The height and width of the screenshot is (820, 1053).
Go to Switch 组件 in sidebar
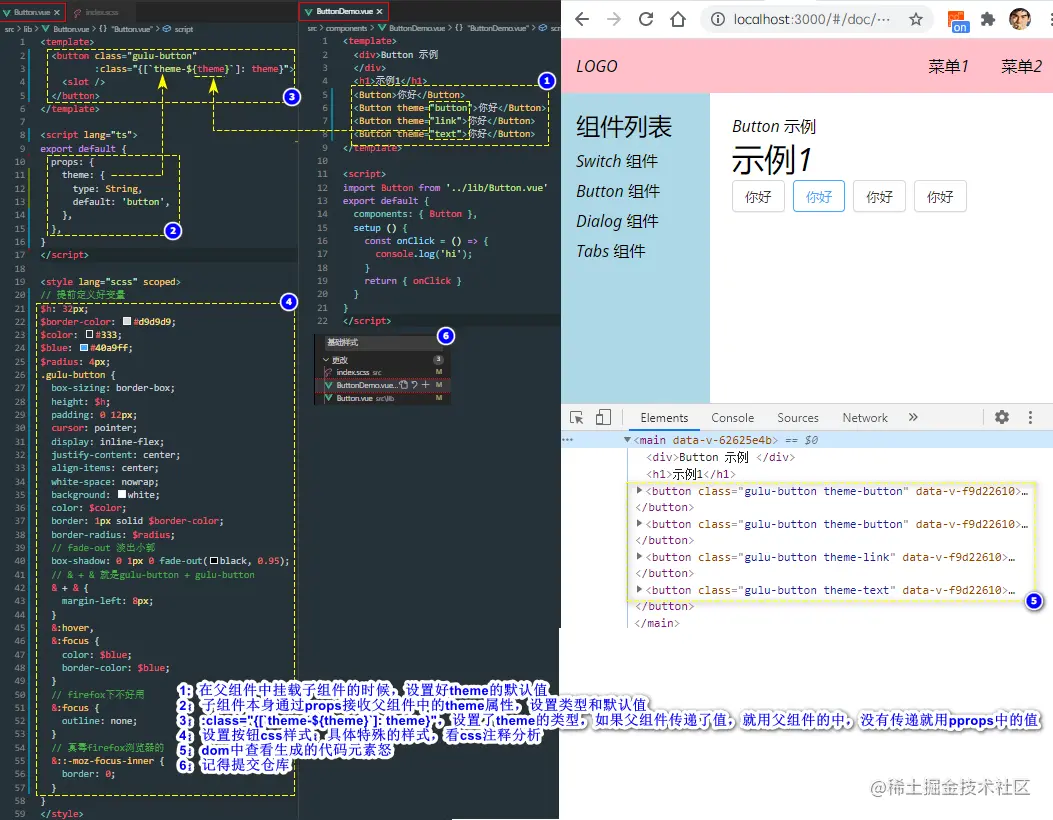(616, 161)
